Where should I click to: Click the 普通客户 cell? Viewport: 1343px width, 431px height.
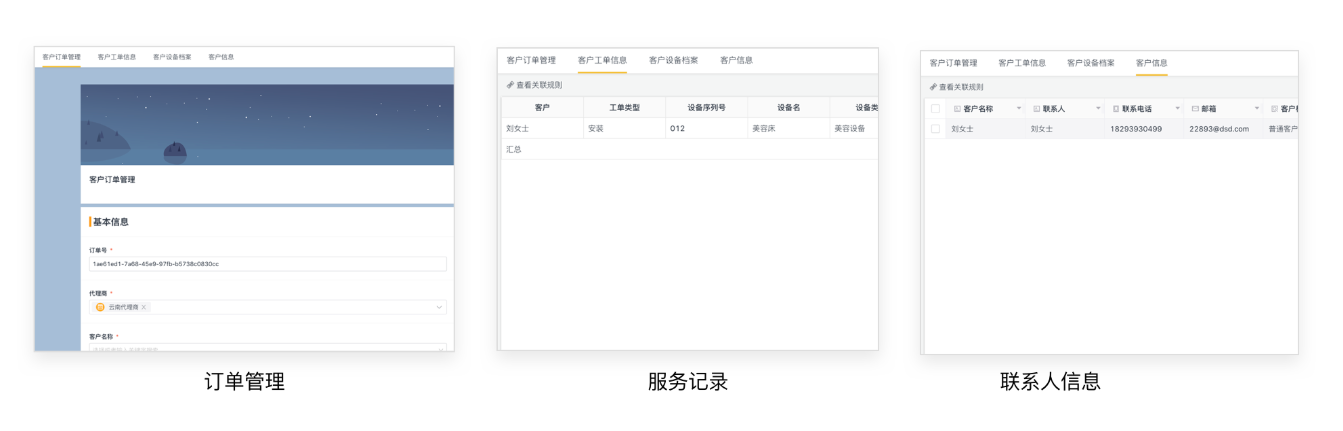1281,129
